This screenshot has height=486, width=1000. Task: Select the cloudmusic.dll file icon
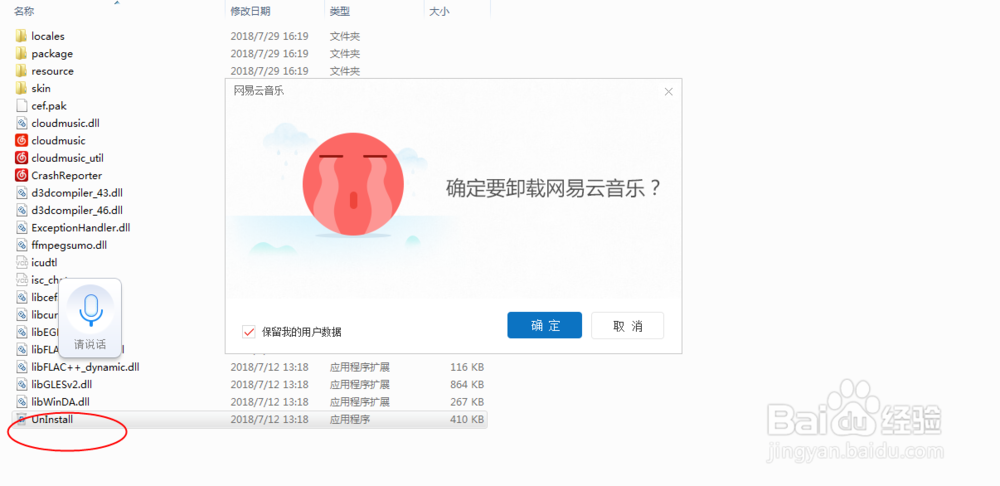pos(21,123)
